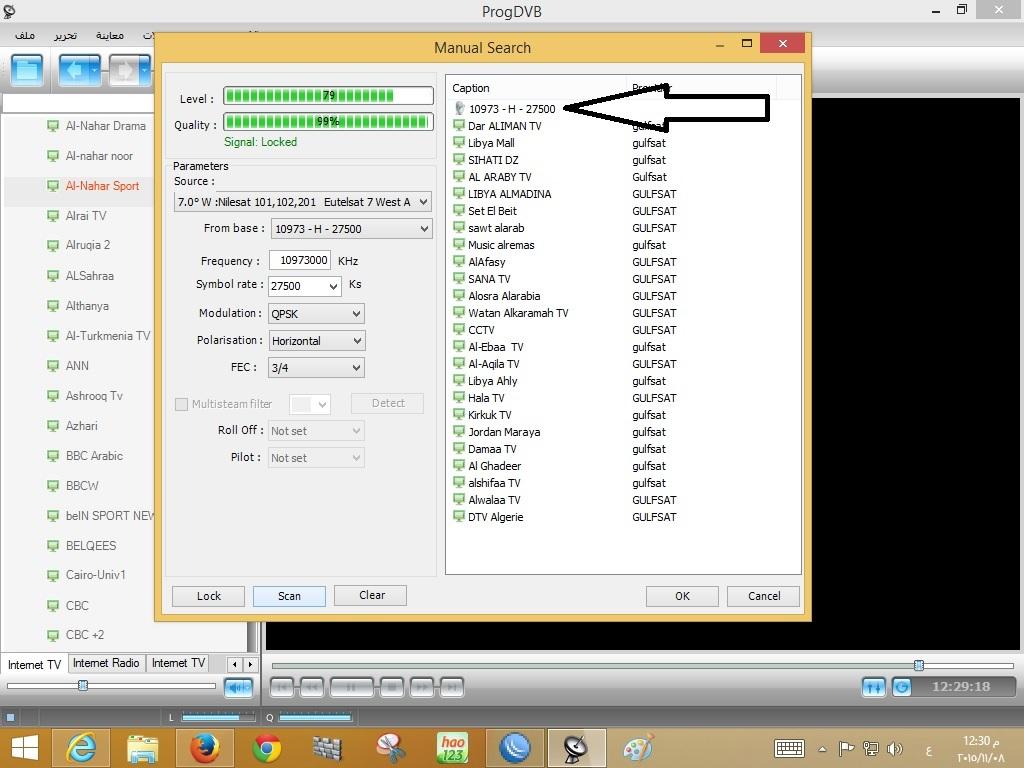Screen dimensions: 1024x768
Task: Click the monitor icon beside Libya Mall
Action: tap(459, 142)
